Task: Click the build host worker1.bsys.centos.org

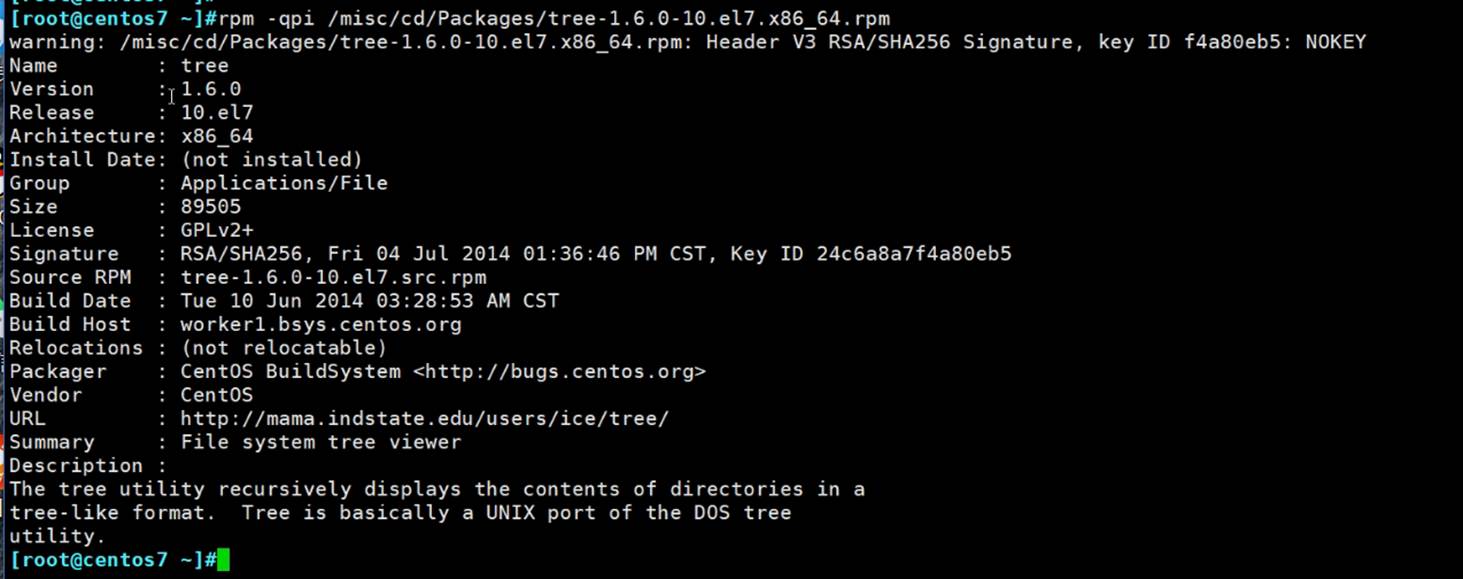Action: click(320, 325)
